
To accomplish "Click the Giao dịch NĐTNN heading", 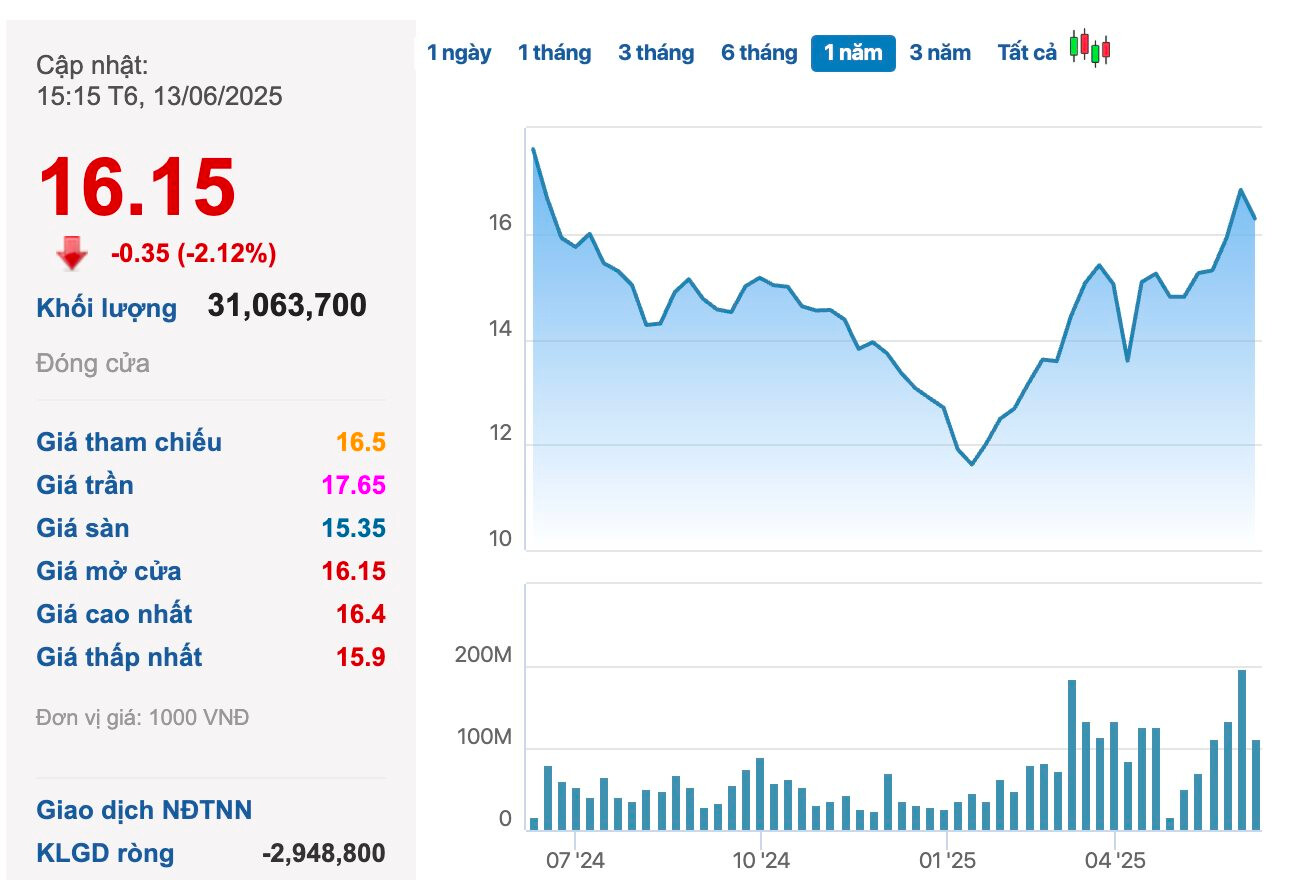I will click(x=144, y=810).
